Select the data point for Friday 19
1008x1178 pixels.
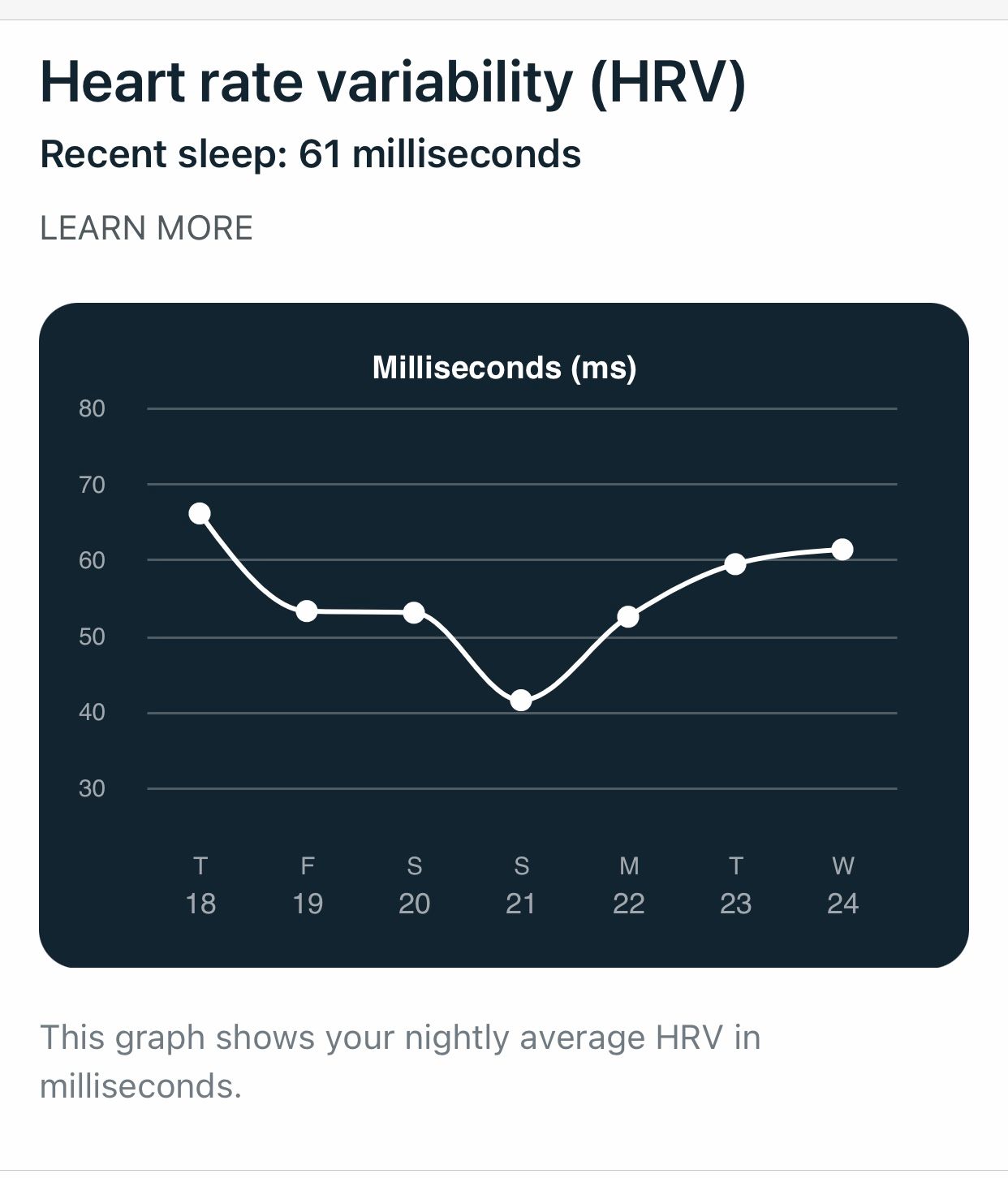[x=307, y=610]
